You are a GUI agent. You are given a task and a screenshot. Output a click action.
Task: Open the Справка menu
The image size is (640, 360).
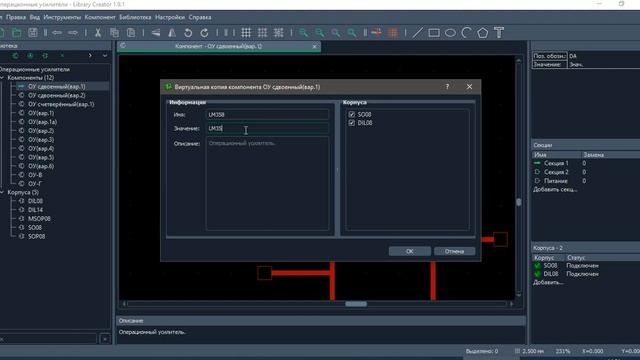(200, 17)
